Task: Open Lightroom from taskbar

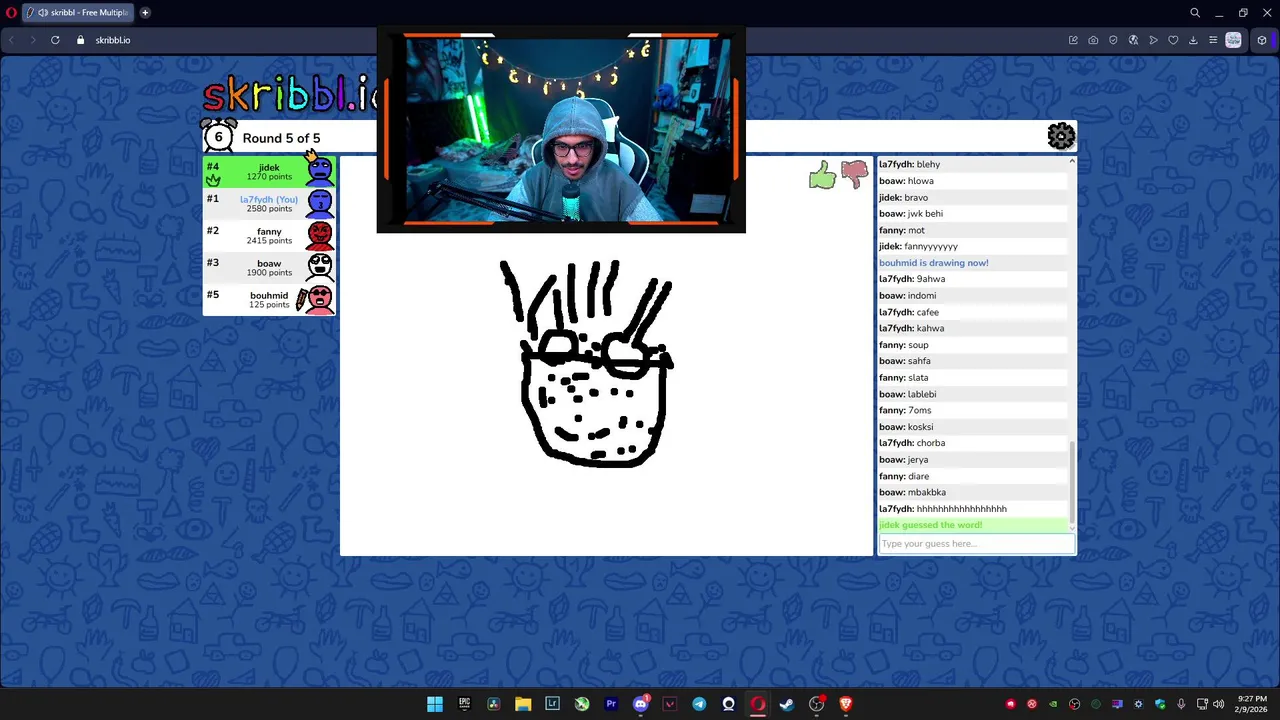Action: pyautogui.click(x=552, y=704)
